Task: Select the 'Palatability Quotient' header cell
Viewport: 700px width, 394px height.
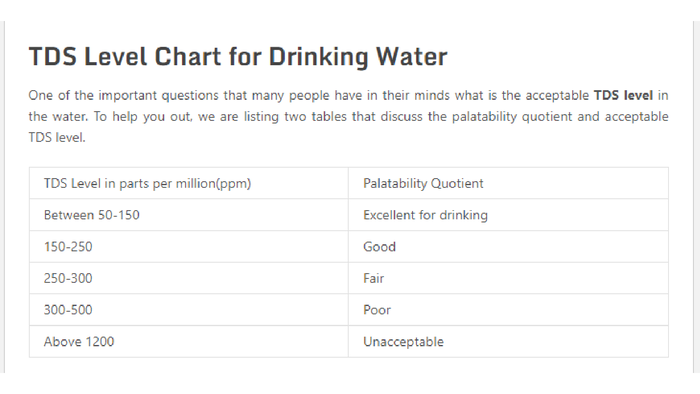Action: (508, 183)
